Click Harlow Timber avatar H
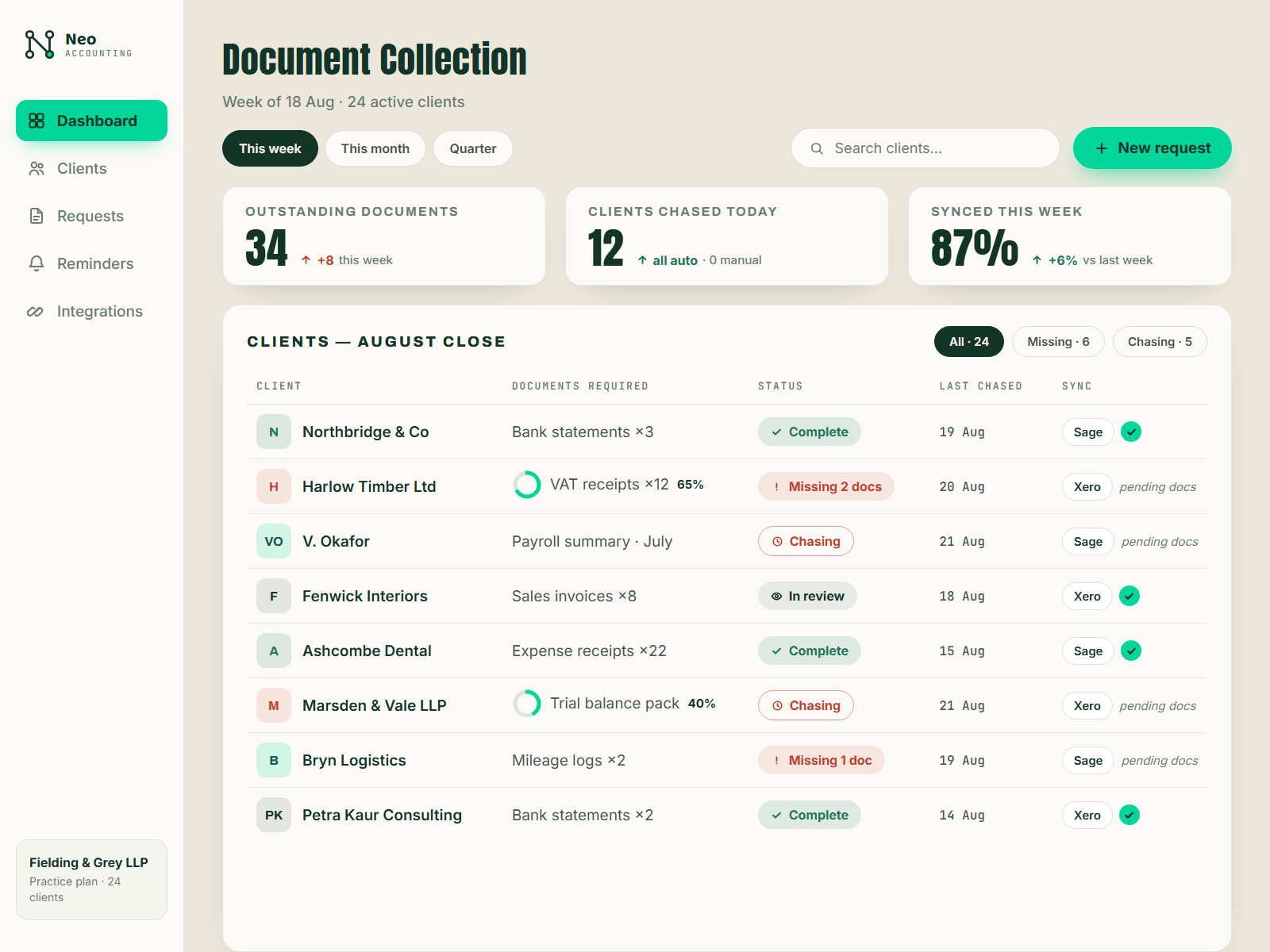 (274, 486)
